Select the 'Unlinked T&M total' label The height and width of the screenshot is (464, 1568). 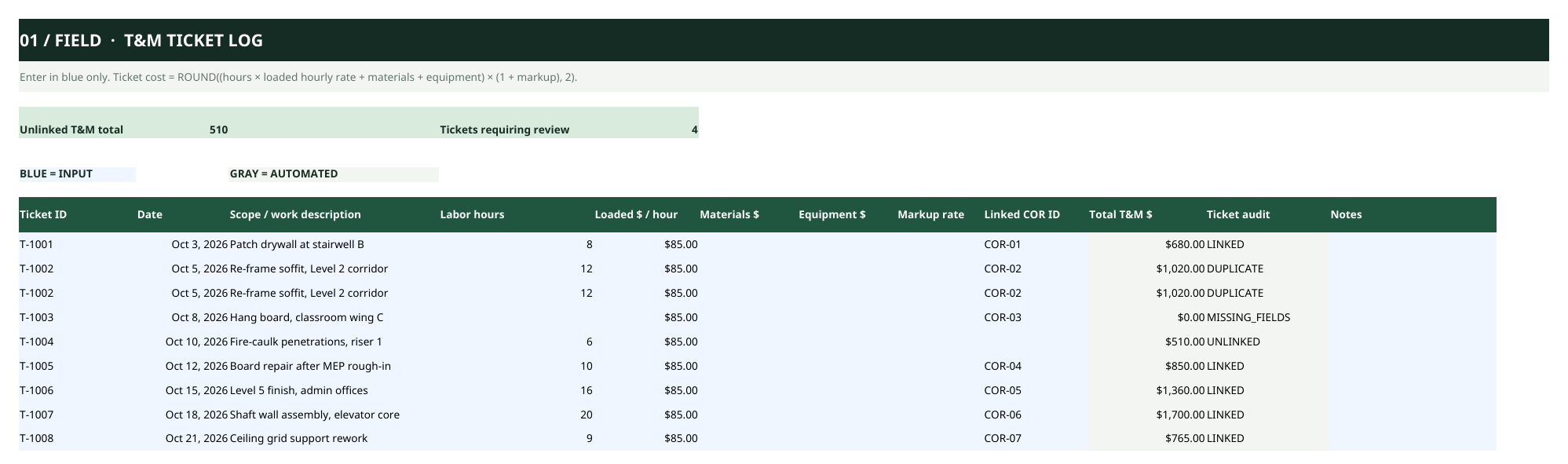point(71,130)
